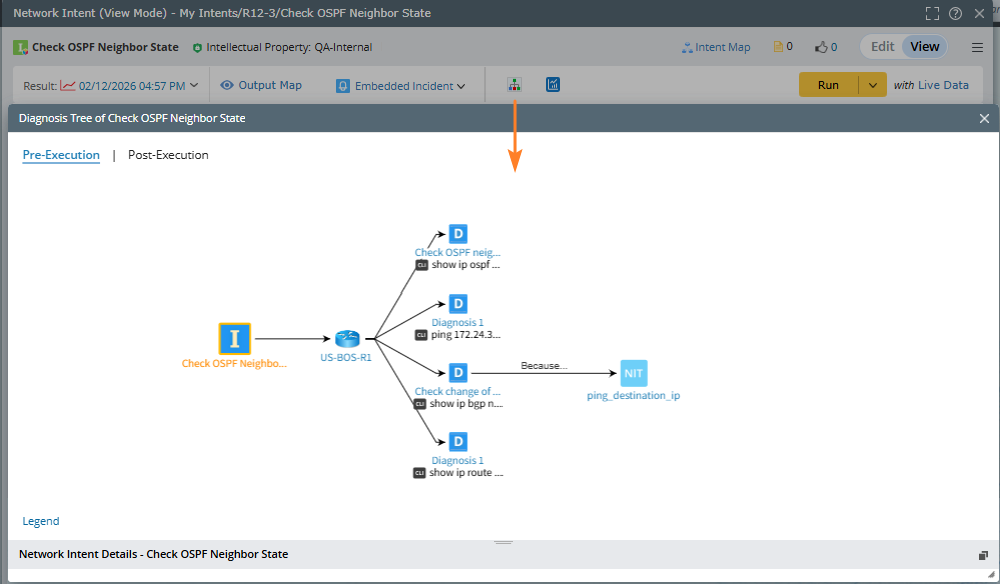The height and width of the screenshot is (584, 1000).
Task: Select the Diagnosis 1 node with show ip route
Action: (458, 441)
